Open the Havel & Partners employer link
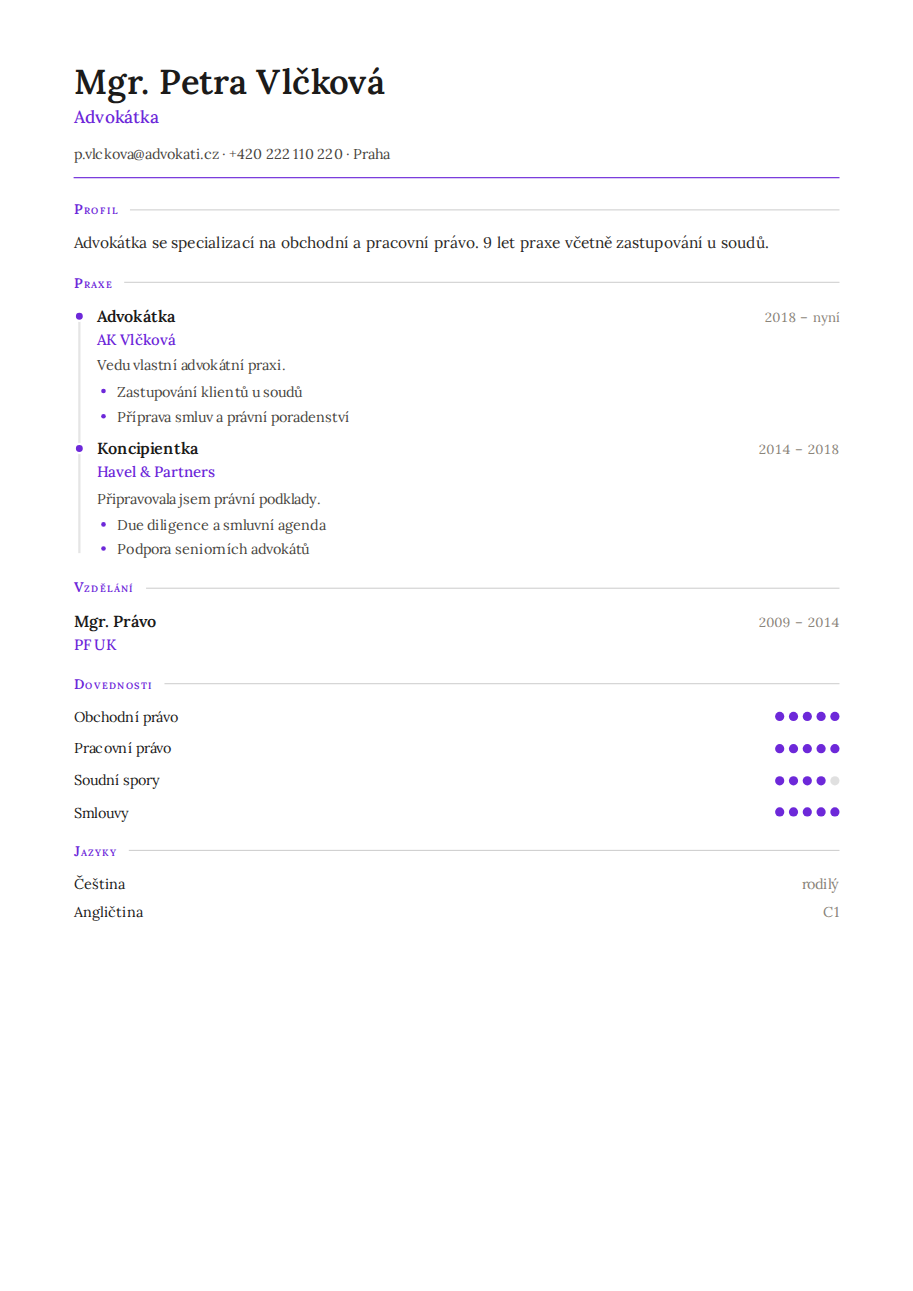Image resolution: width=913 pixels, height=1291 pixels. coord(156,472)
